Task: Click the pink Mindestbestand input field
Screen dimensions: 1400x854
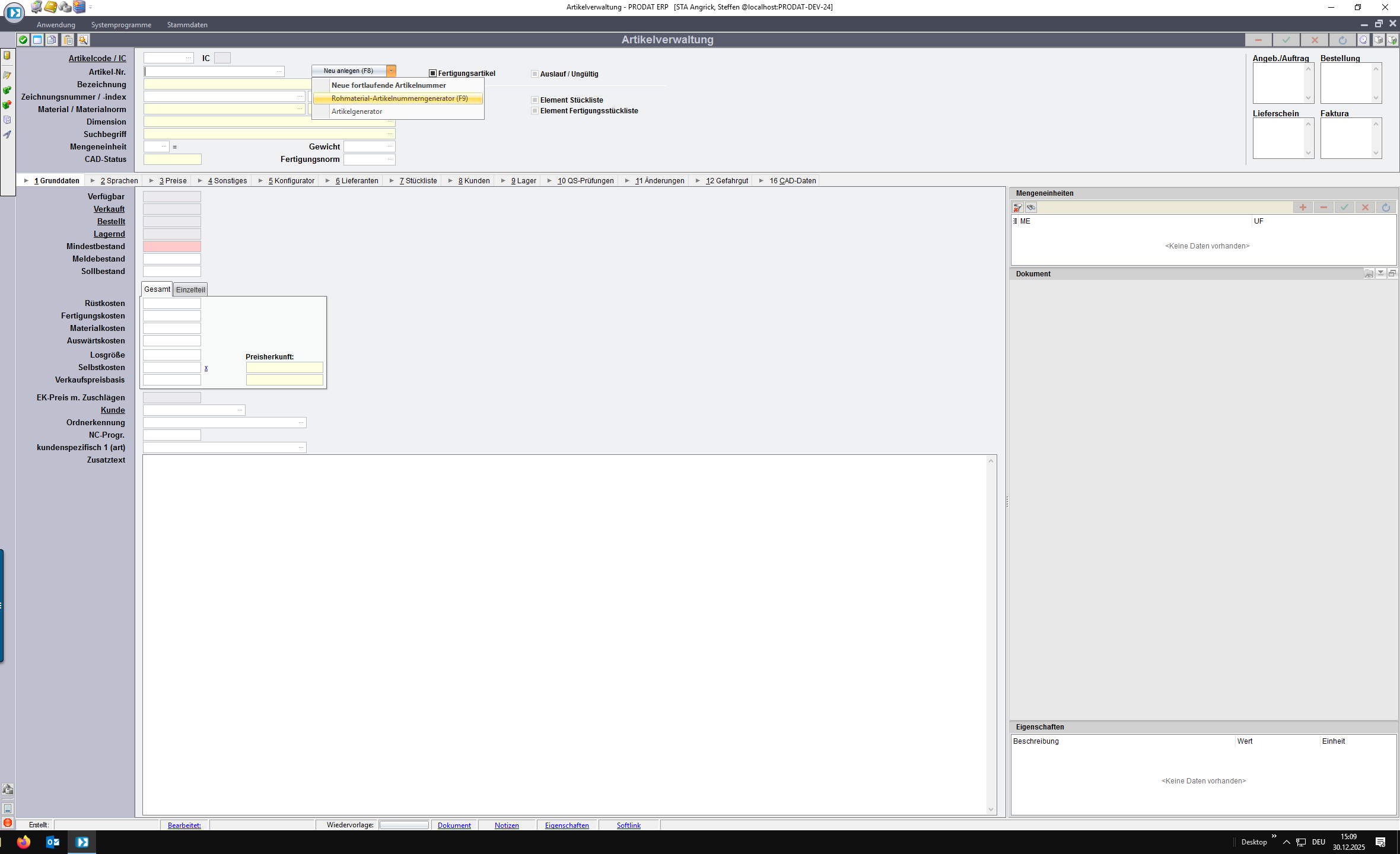Action: [x=171, y=247]
